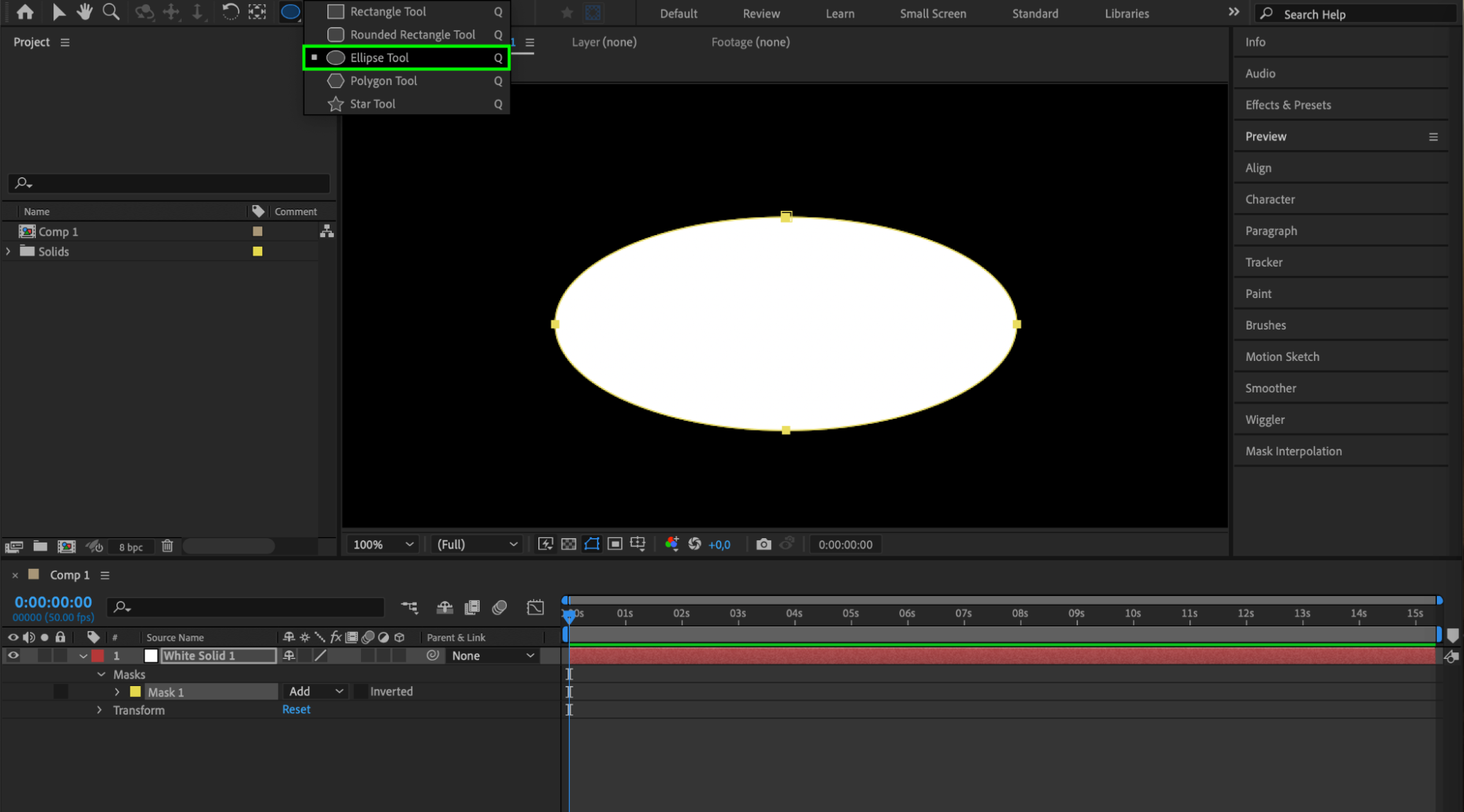The width and height of the screenshot is (1464, 812).
Task: Hide the White Solid 1 layer
Action: (13, 655)
